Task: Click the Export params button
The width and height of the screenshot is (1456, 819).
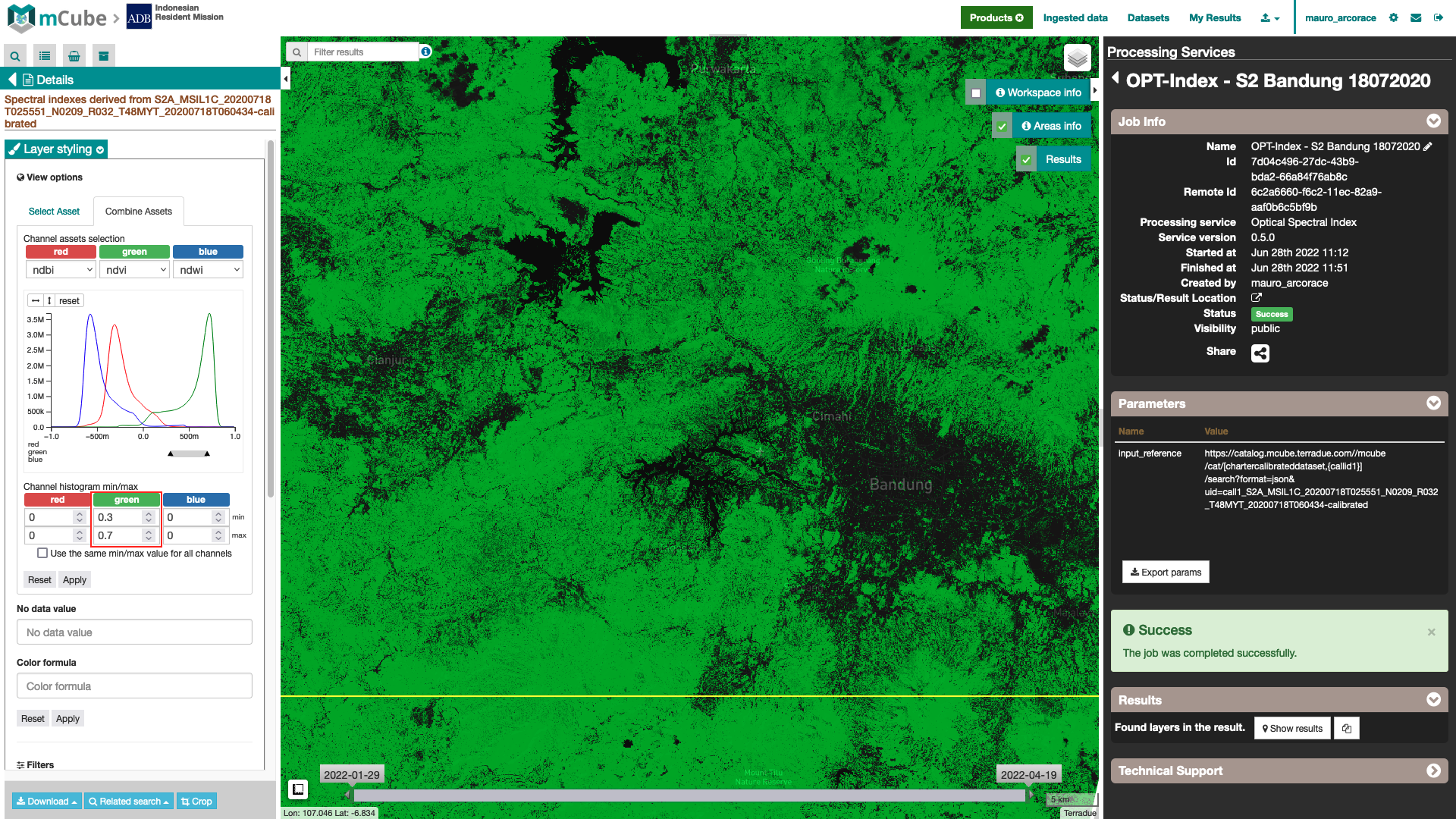Action: [x=1166, y=573]
